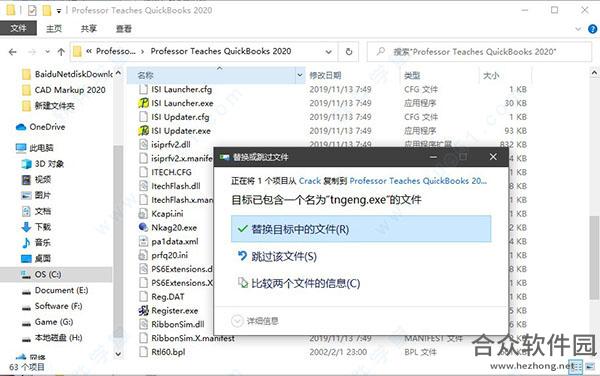Click the Crack source folder link

310,181
